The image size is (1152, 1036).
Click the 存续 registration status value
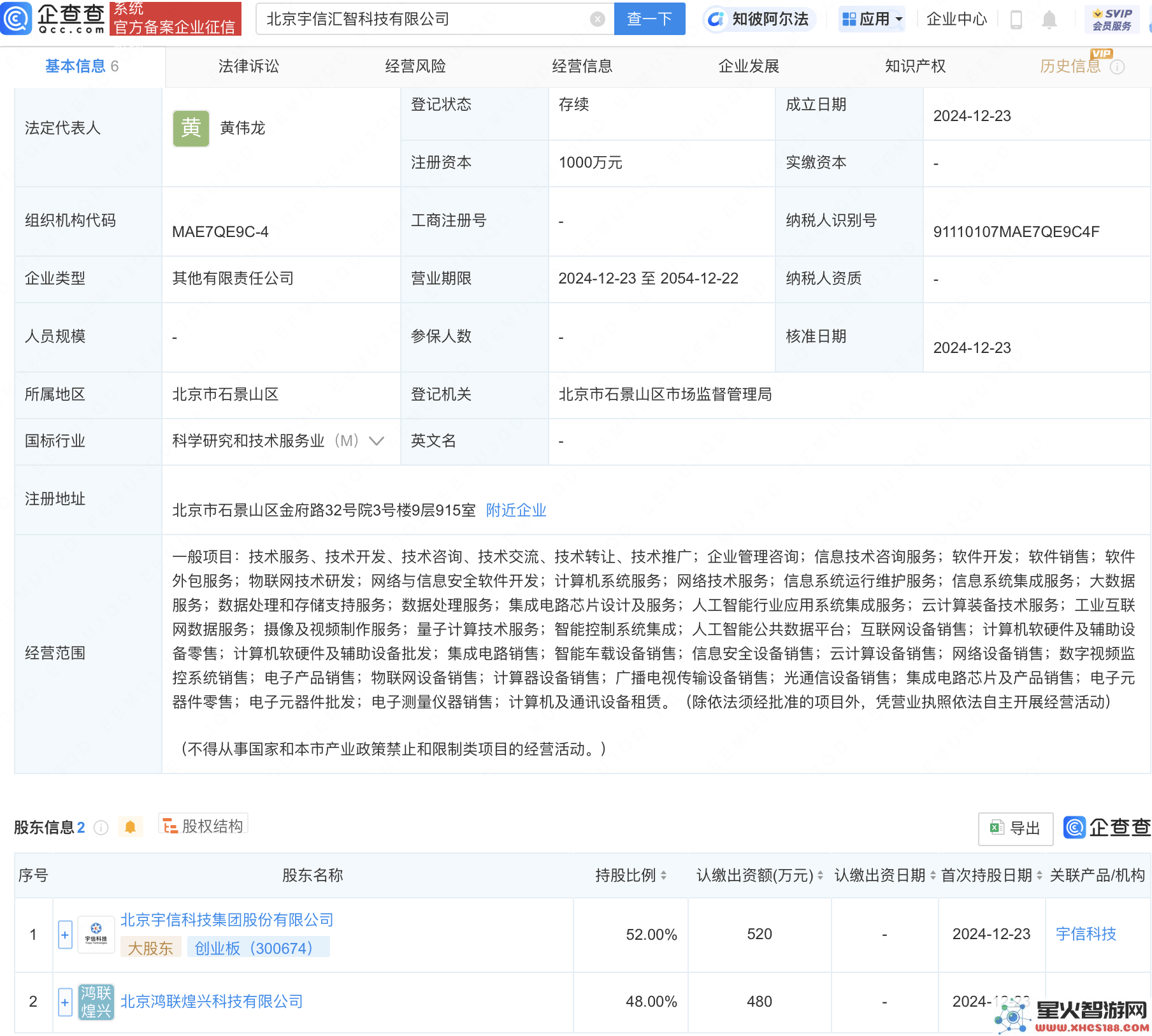[x=573, y=104]
